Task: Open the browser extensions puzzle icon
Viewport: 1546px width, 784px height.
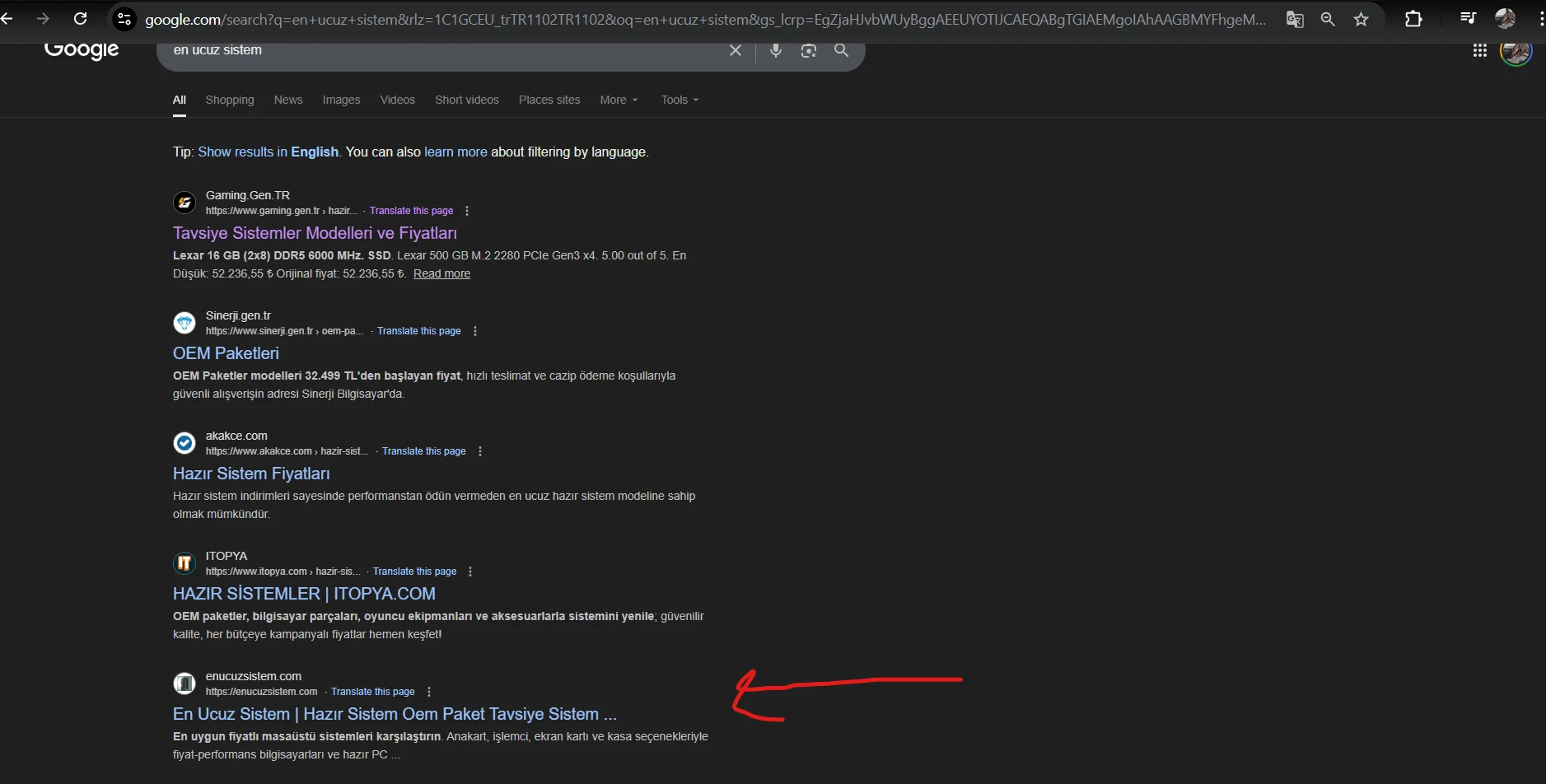Action: click(1413, 19)
